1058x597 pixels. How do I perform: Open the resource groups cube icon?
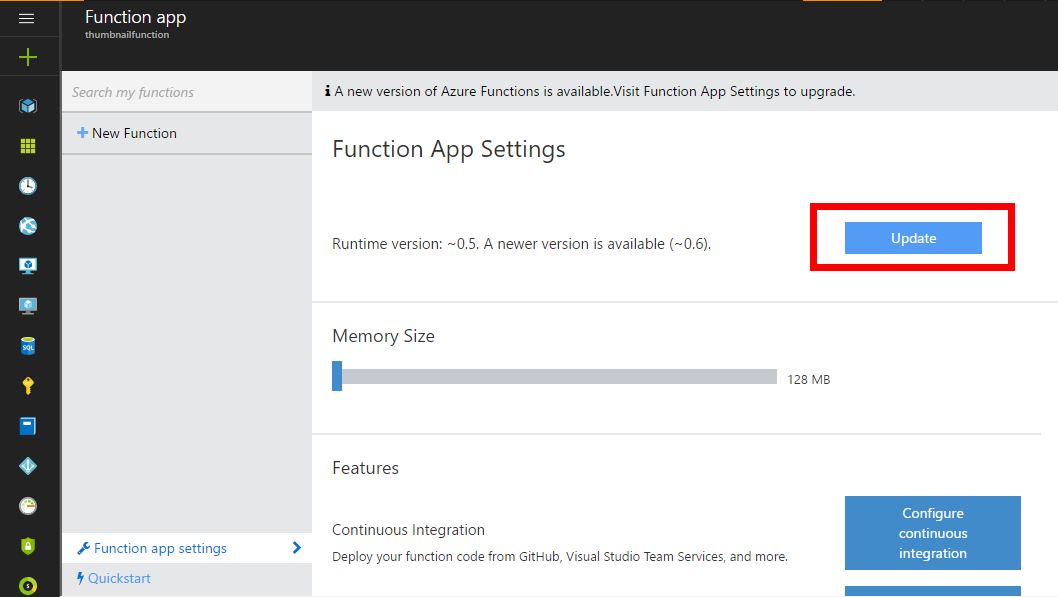click(x=28, y=105)
